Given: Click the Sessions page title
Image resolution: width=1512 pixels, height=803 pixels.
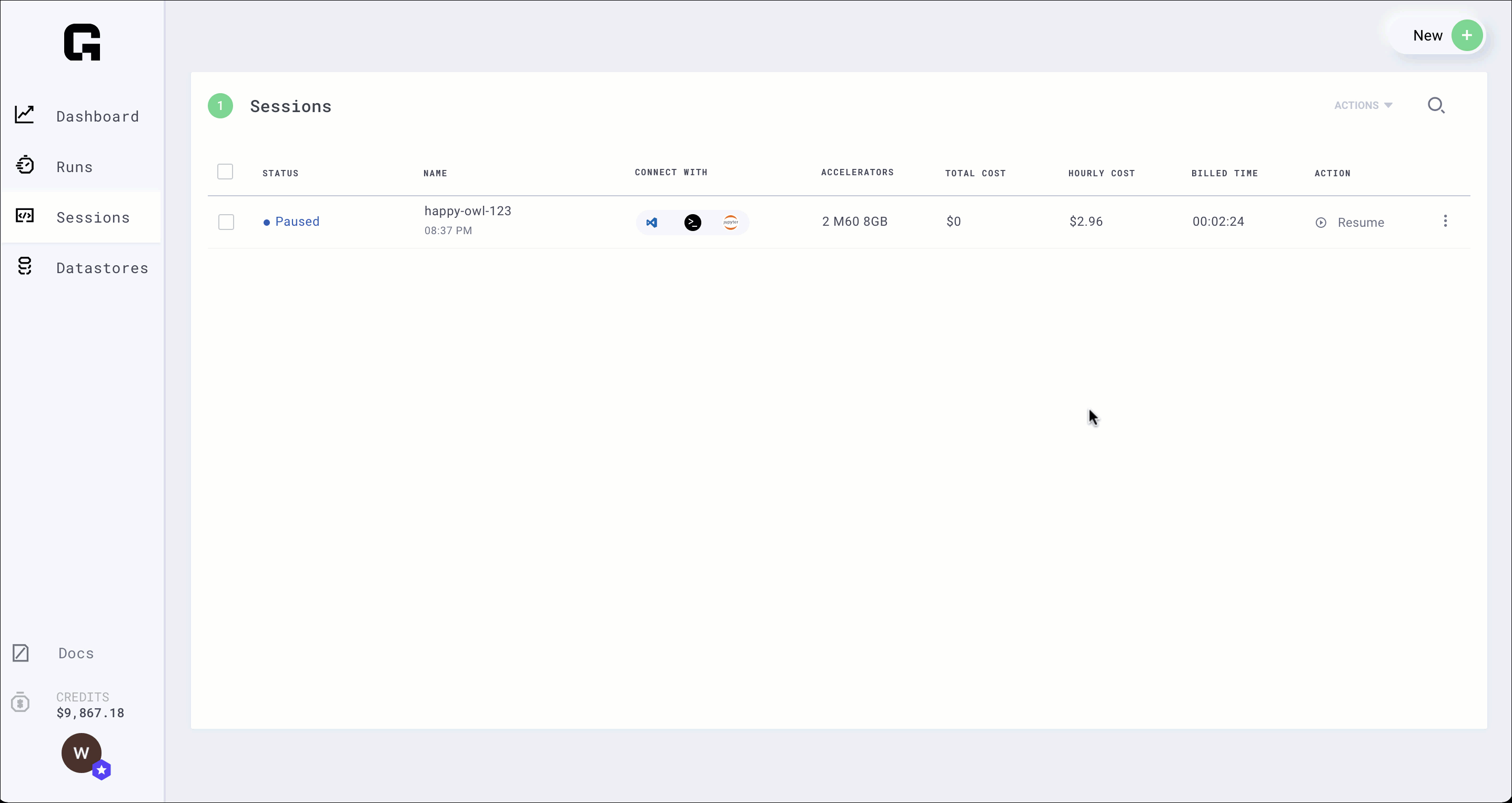Looking at the screenshot, I should (290, 106).
